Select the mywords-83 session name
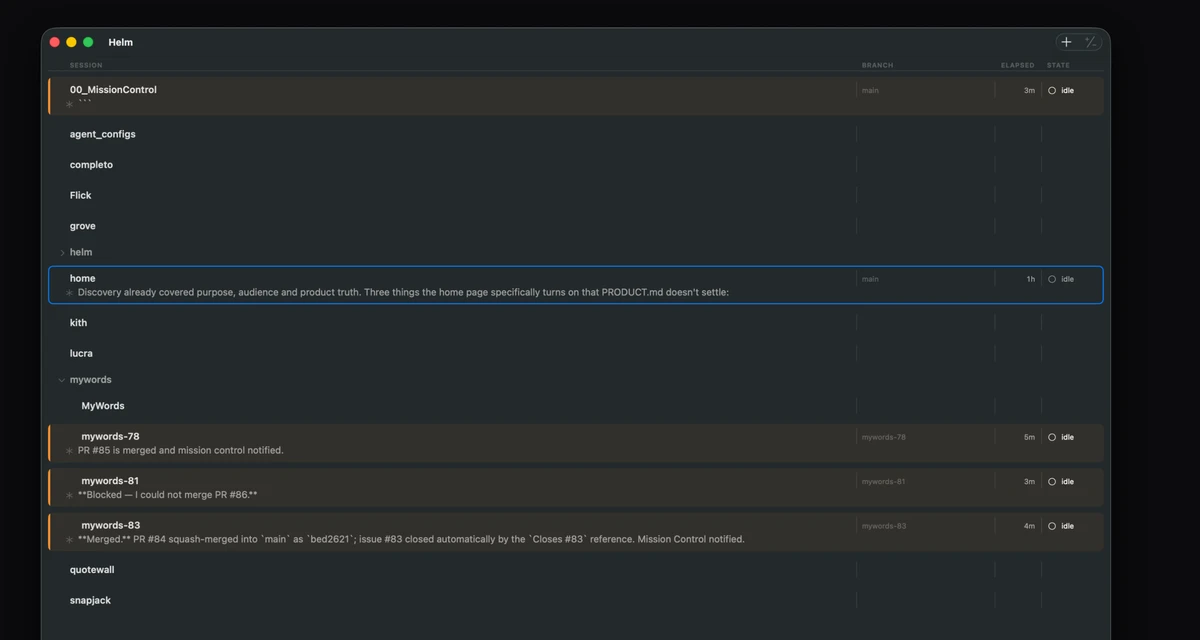This screenshot has width=1200, height=640. (111, 525)
